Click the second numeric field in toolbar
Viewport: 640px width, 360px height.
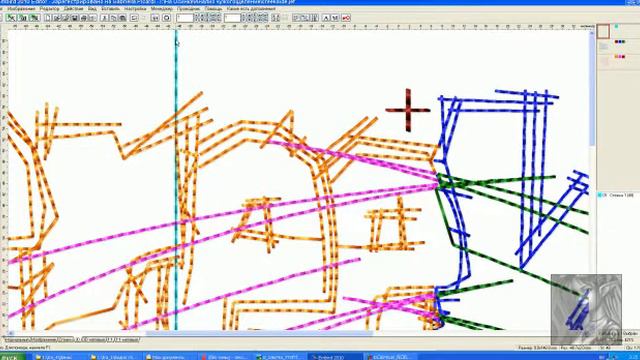[232, 18]
